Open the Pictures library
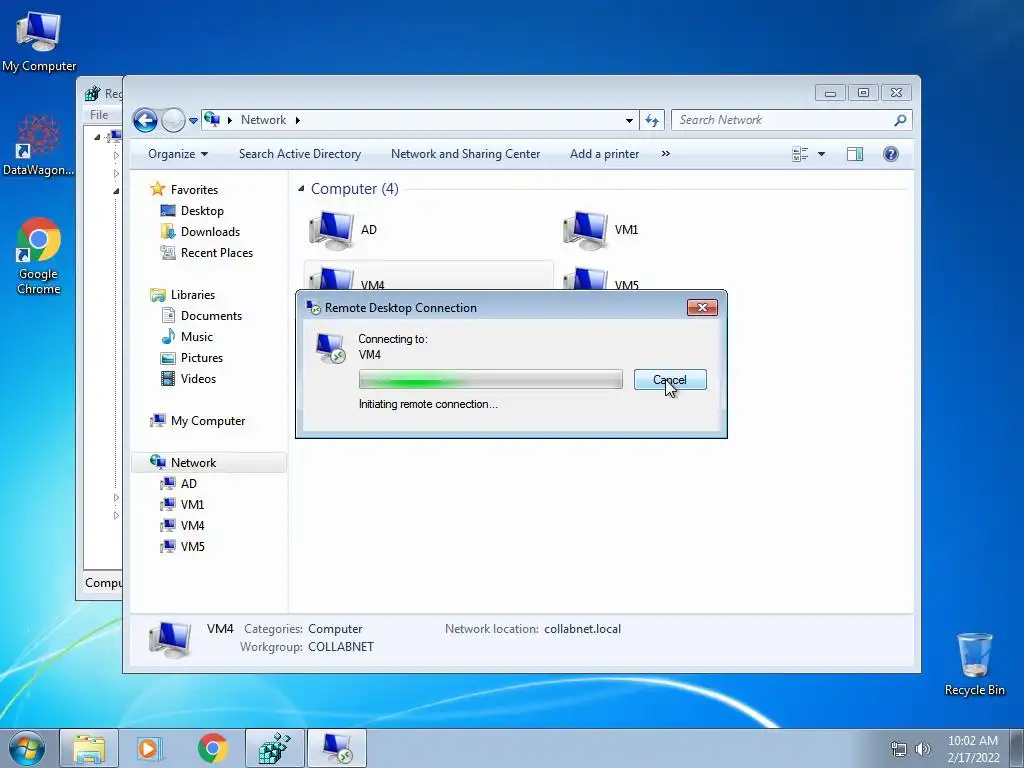This screenshot has width=1024, height=768. click(202, 358)
